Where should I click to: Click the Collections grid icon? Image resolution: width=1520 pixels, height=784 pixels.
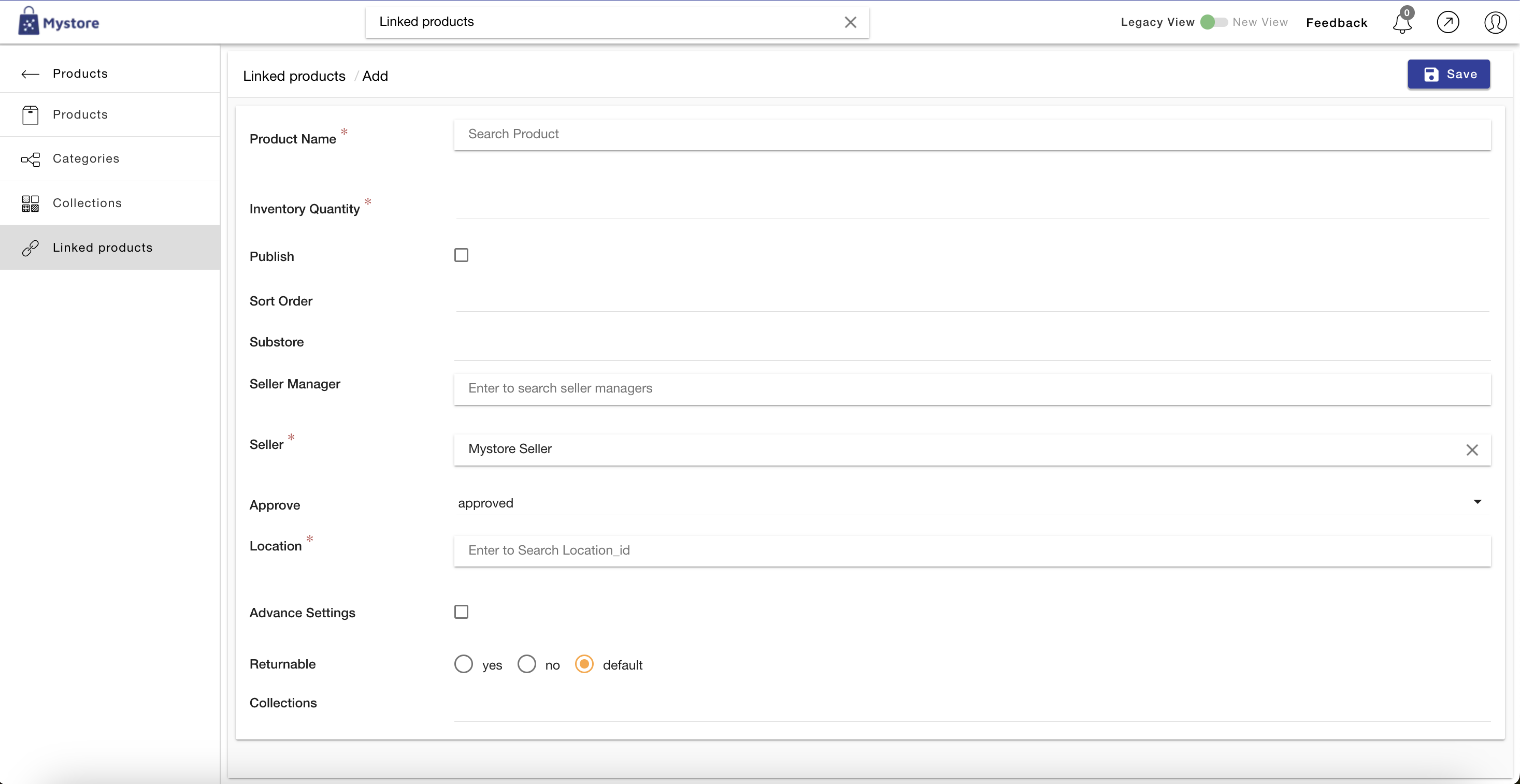point(30,203)
